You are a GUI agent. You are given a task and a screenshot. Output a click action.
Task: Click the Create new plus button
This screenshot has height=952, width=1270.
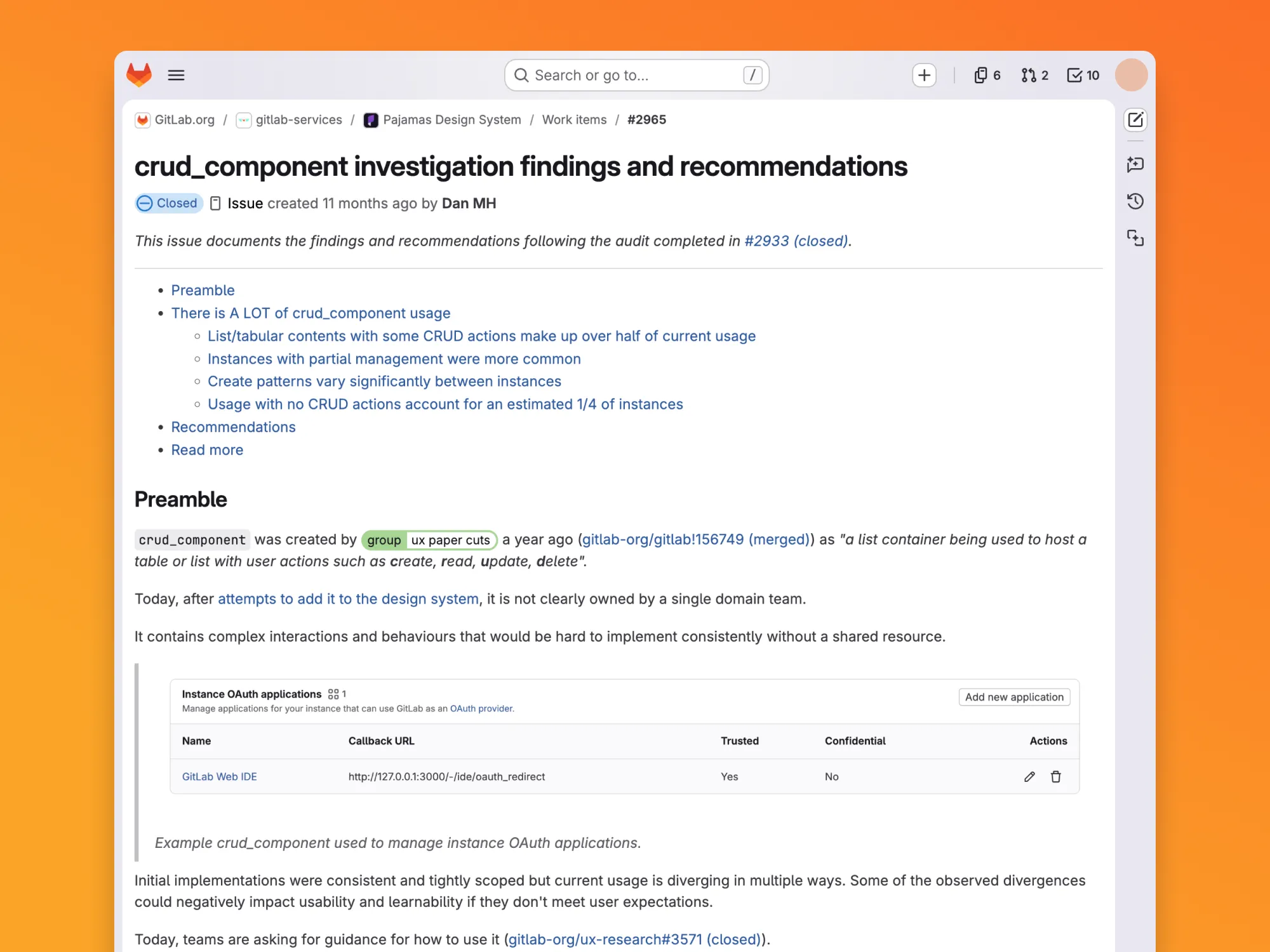click(924, 75)
